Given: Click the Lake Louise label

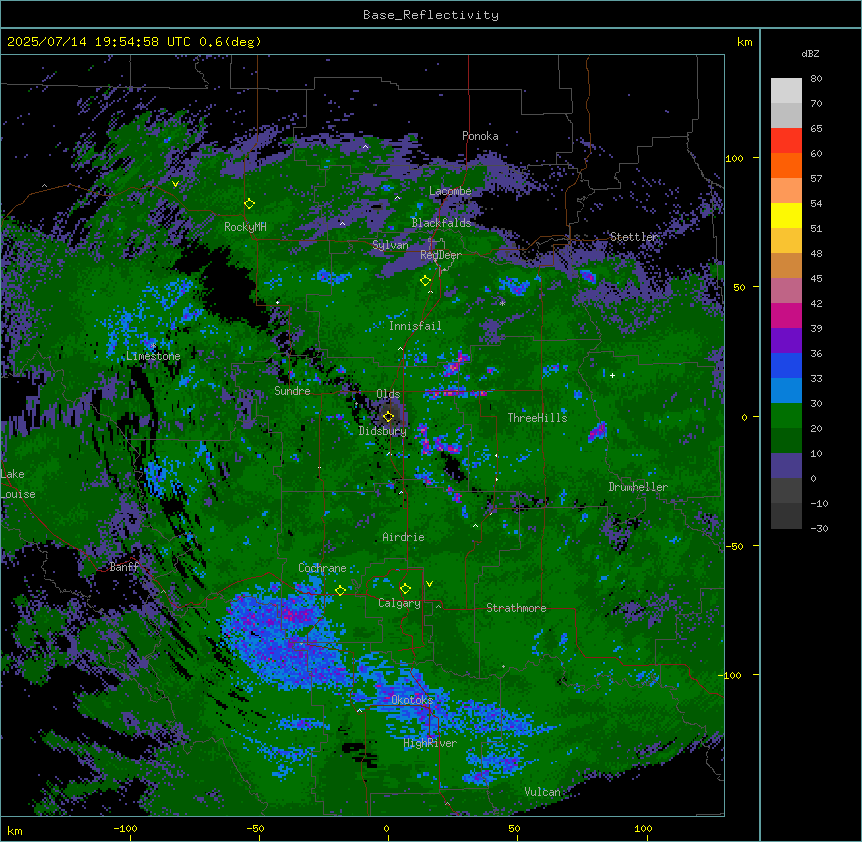Looking at the screenshot, I should 18,484.
